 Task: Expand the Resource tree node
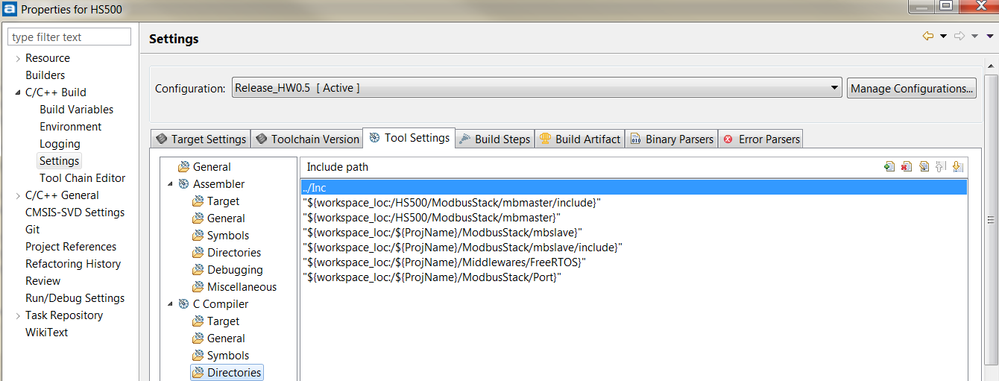tap(17, 58)
